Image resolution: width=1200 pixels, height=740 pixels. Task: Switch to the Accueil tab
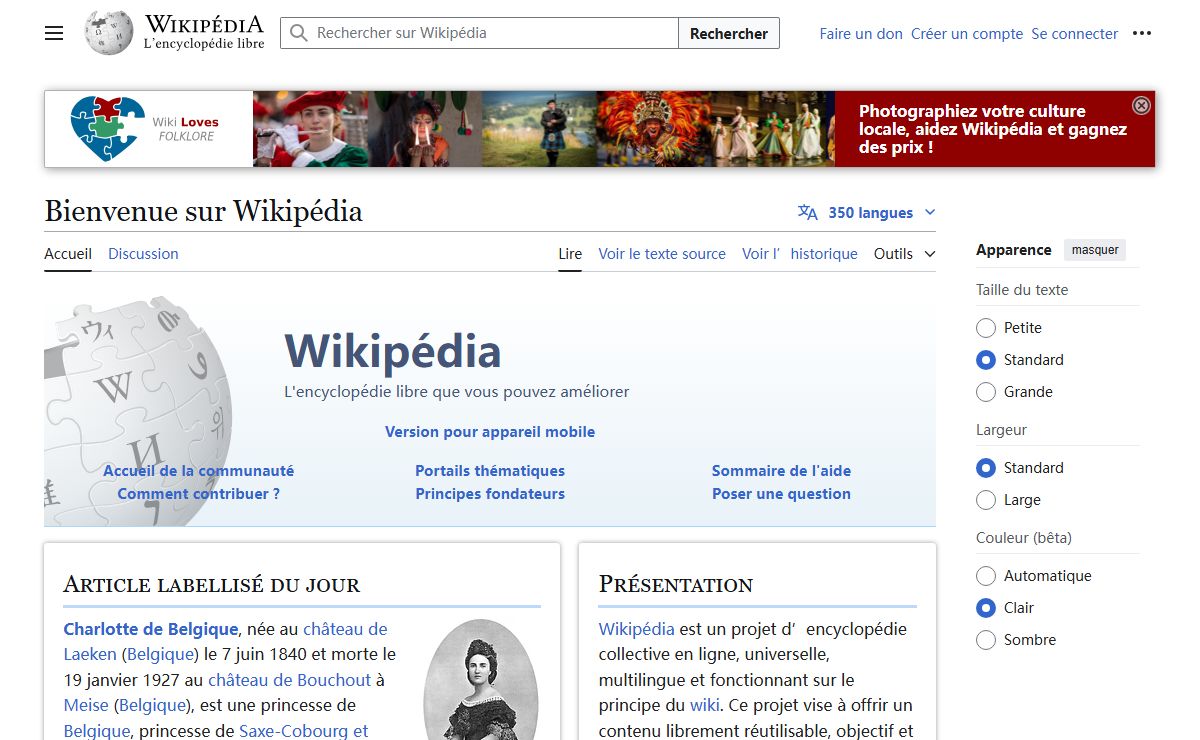pyautogui.click(x=68, y=254)
